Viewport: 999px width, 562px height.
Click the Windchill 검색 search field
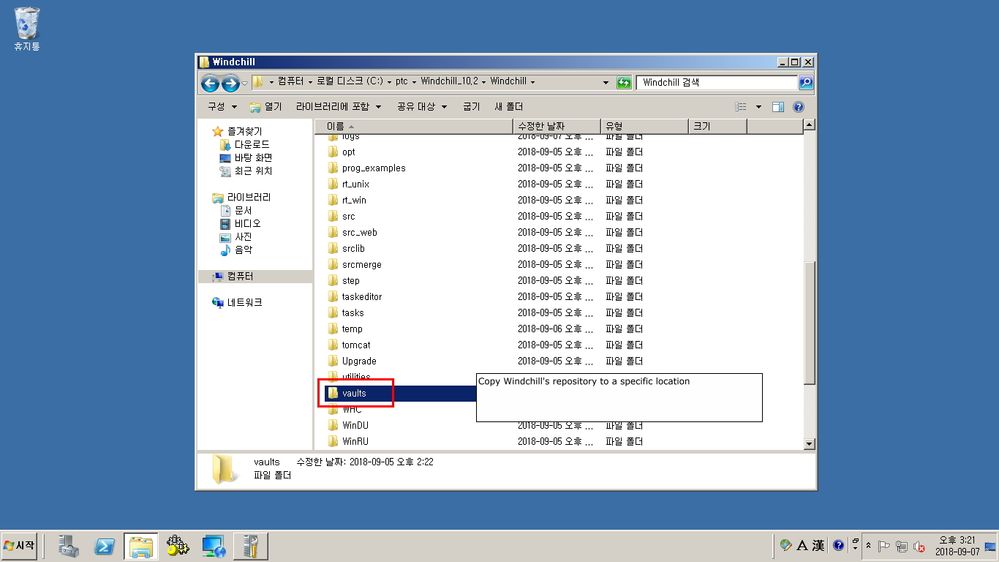click(717, 82)
